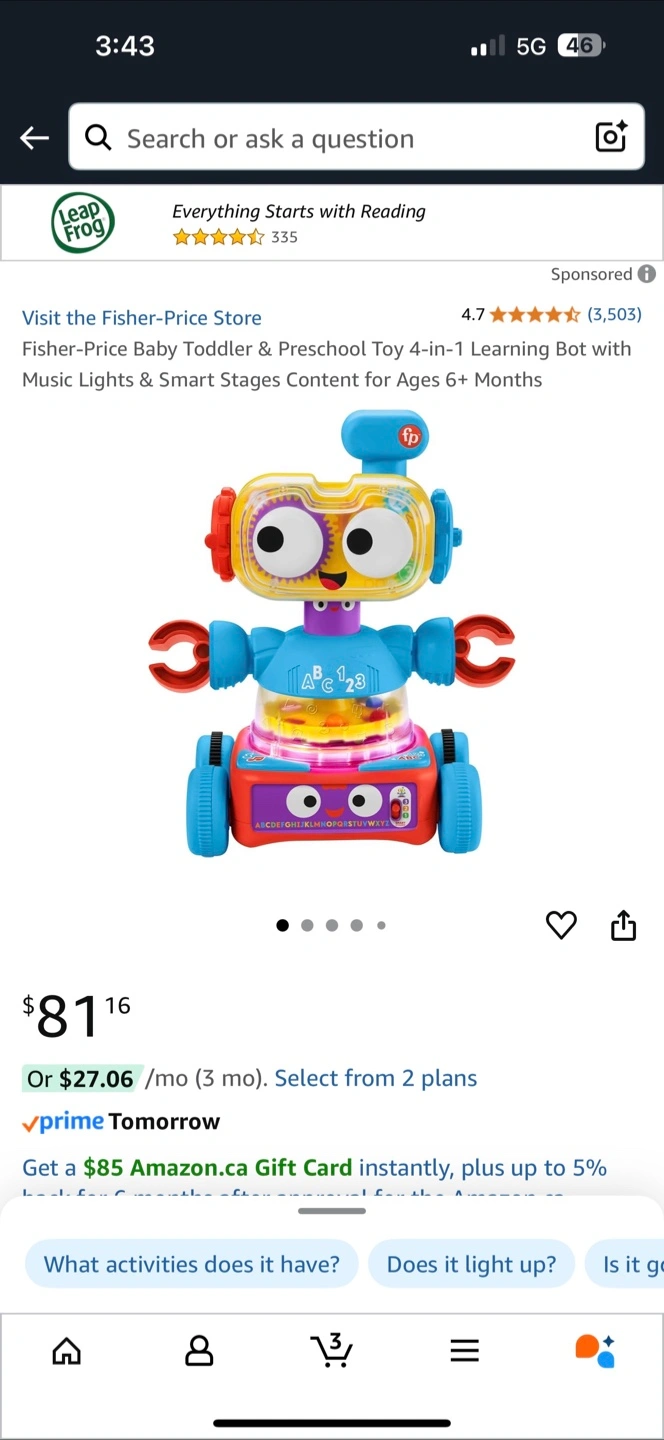The height and width of the screenshot is (1440, 664).
Task: Open account profile icon
Action: pos(199,1352)
